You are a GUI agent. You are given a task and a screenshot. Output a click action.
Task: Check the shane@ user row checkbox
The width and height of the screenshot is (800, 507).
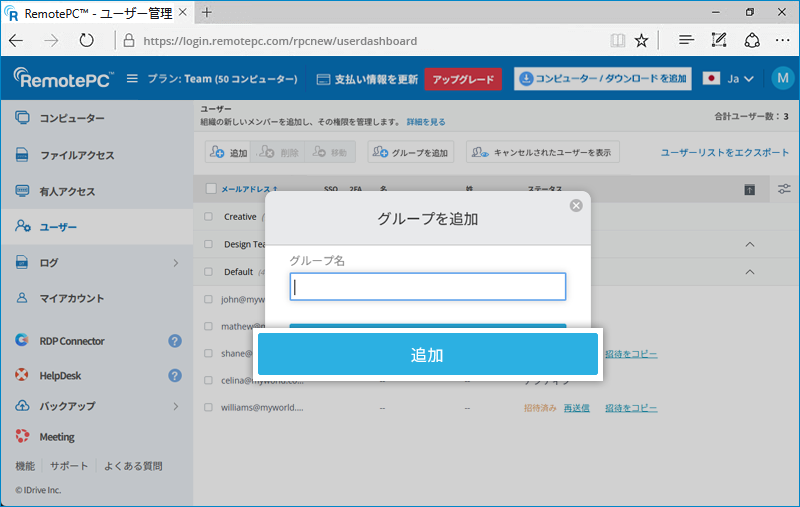tap(208, 353)
